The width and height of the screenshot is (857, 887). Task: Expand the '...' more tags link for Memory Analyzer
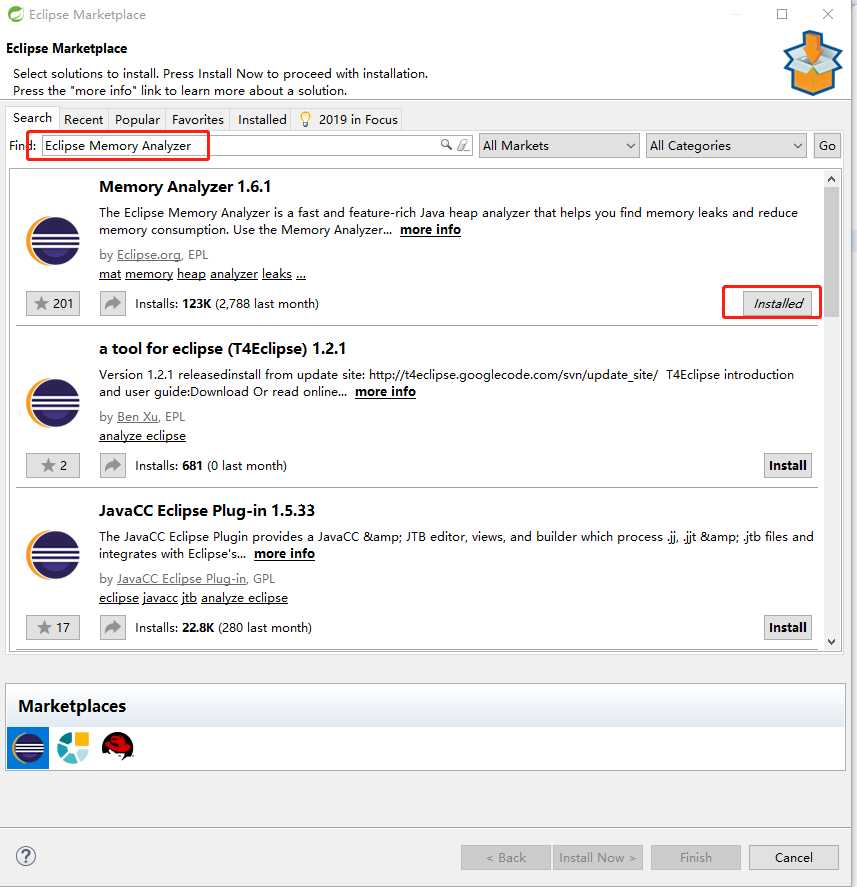click(x=301, y=274)
